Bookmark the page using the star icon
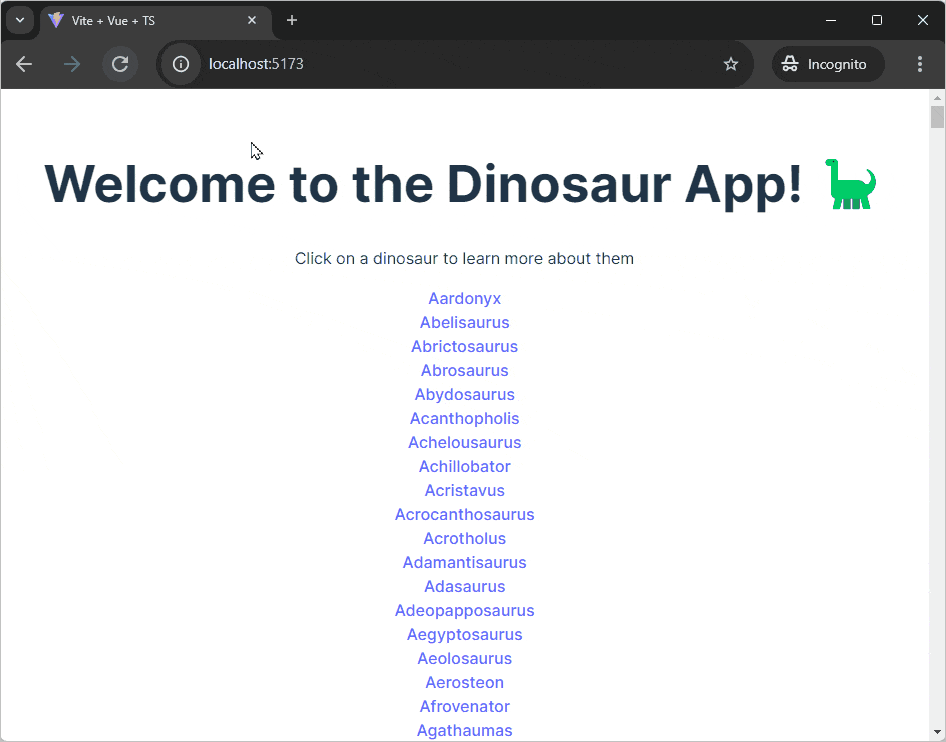The image size is (946, 742). (x=730, y=63)
